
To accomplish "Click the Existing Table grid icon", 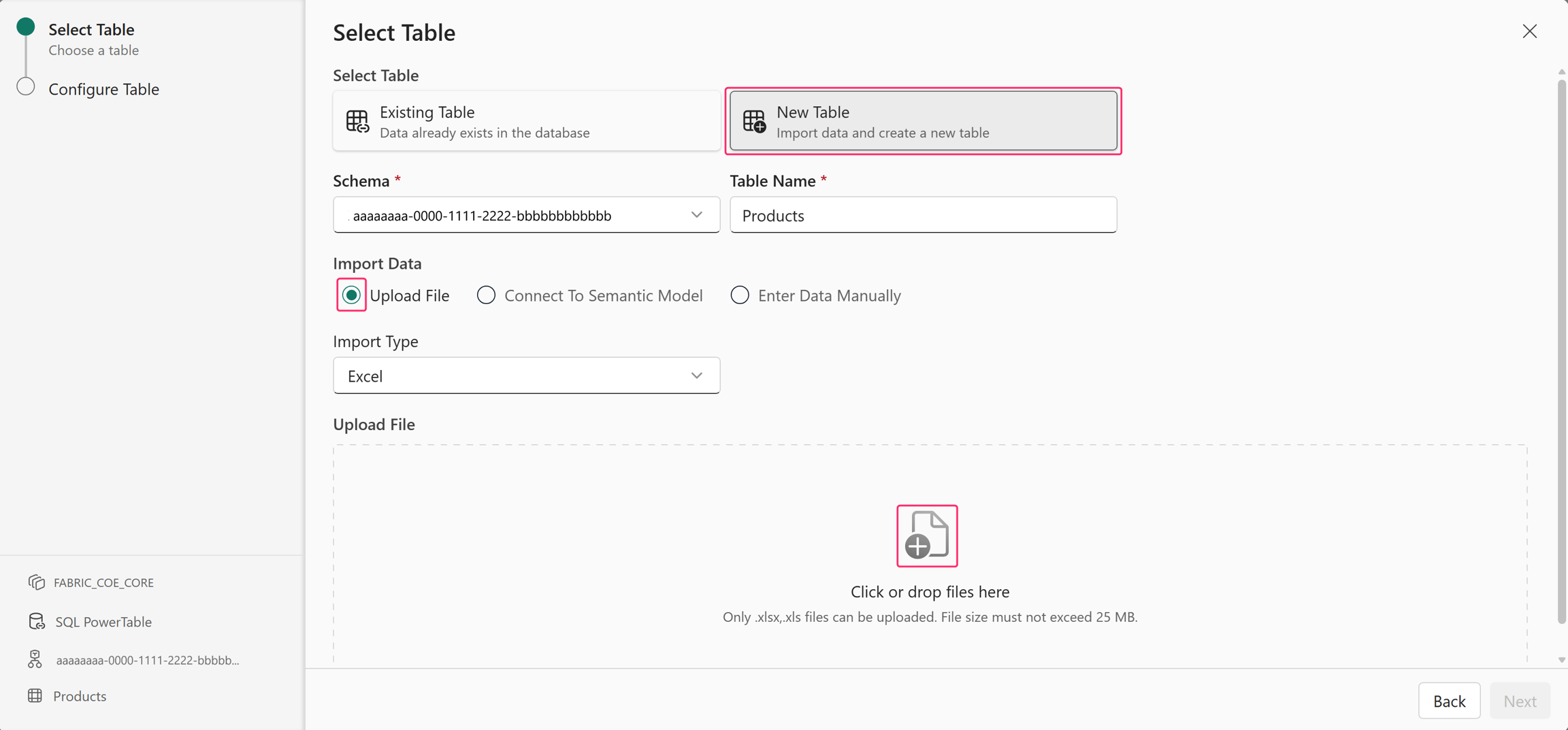I will 357,122.
